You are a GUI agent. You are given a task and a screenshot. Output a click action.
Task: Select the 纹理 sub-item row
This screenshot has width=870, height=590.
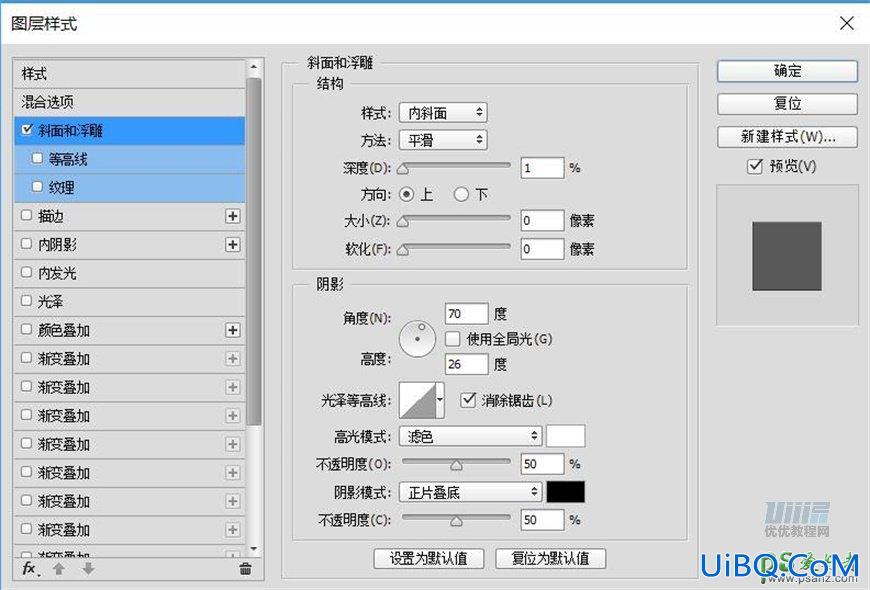click(x=129, y=188)
